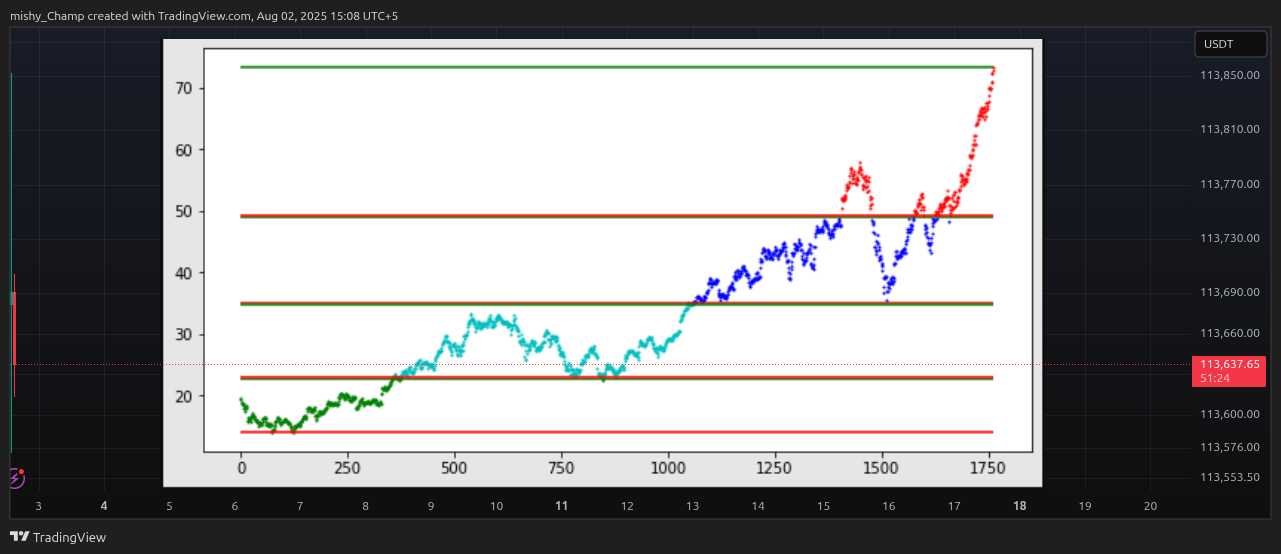Click the red candlestick at the left edge

click(14, 334)
